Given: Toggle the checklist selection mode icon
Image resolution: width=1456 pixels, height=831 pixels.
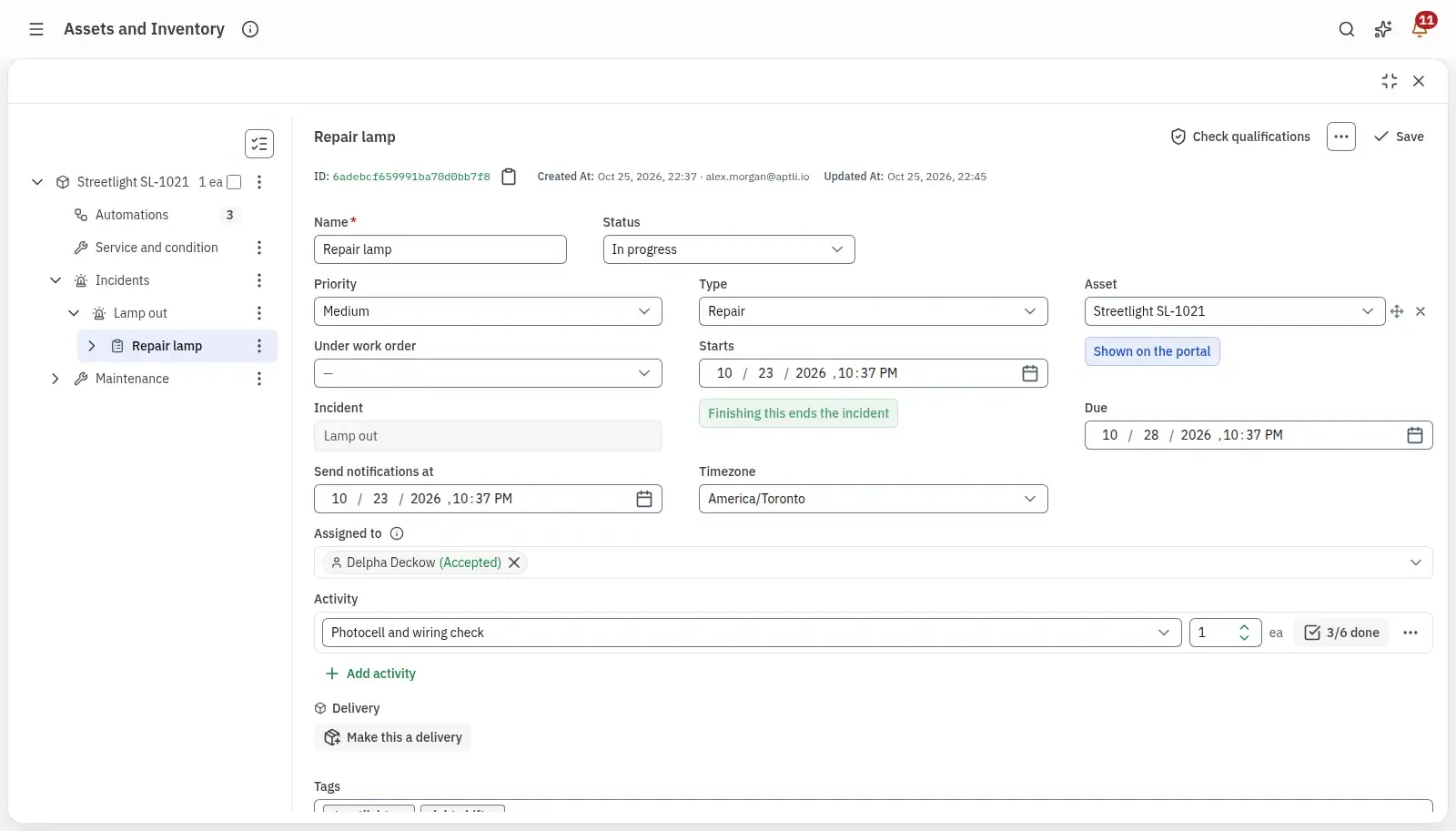Looking at the screenshot, I should [259, 144].
